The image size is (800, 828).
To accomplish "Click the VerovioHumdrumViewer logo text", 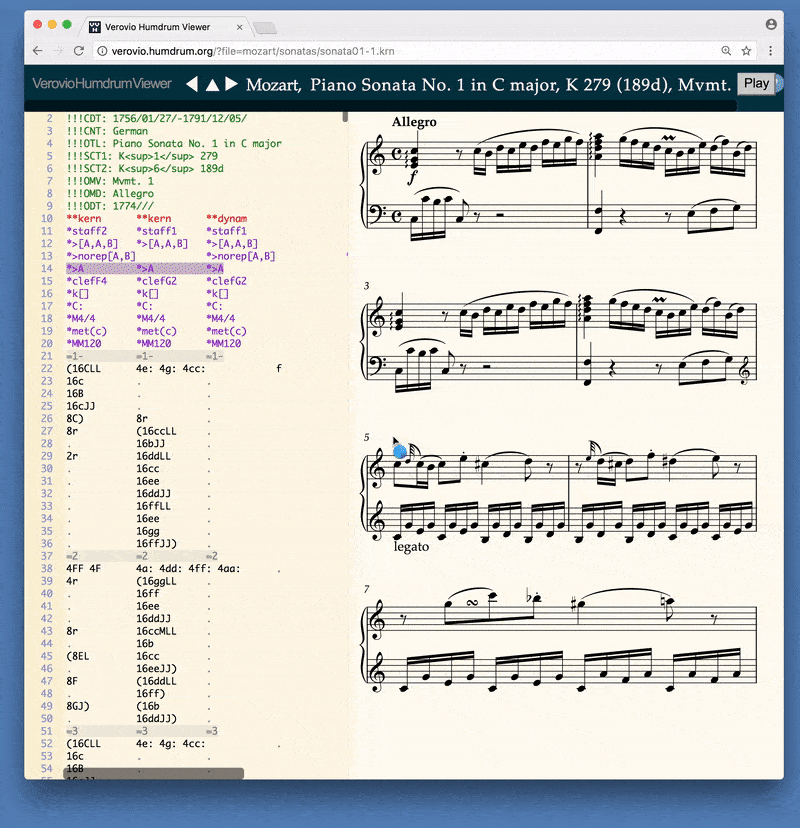I will (102, 83).
